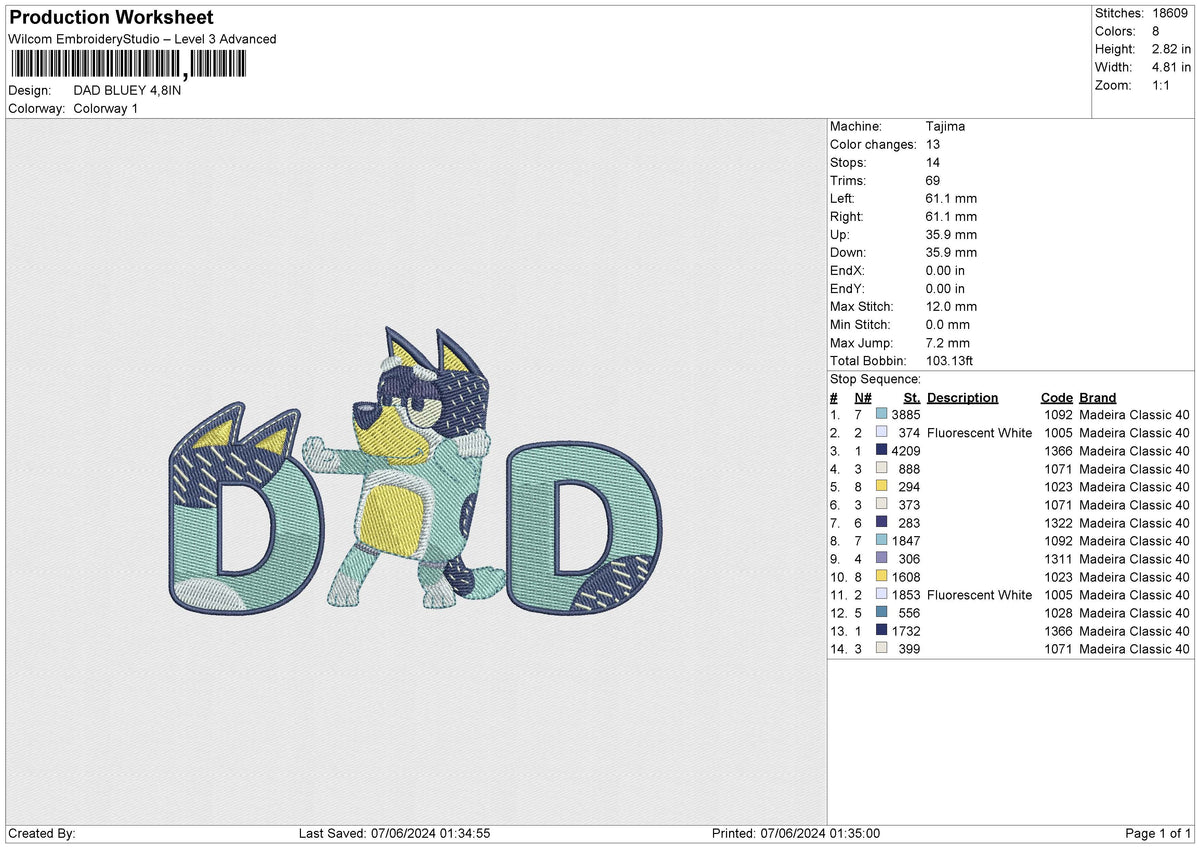
Task: Select the right letter D of the embroidery
Action: [x=586, y=528]
